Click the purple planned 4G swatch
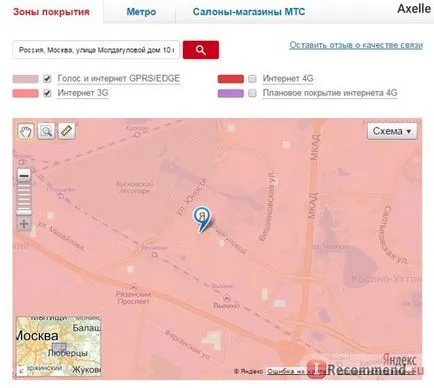This screenshot has width=434, height=388. coord(231,93)
